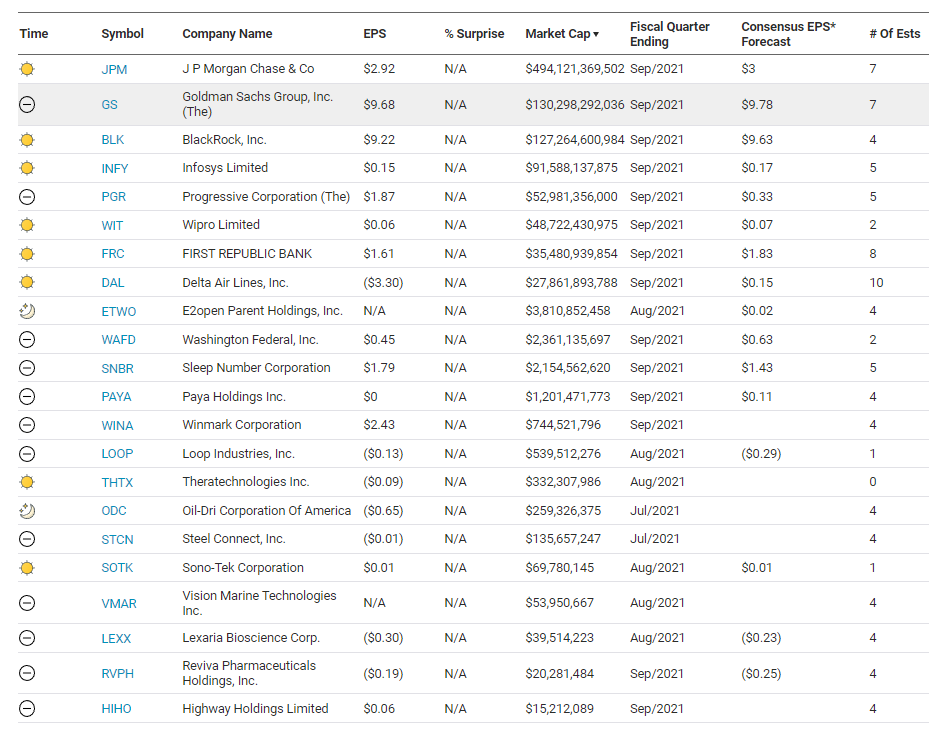Open the SOTK symbol link
Viewport: 929px width, 735px height.
click(x=117, y=567)
